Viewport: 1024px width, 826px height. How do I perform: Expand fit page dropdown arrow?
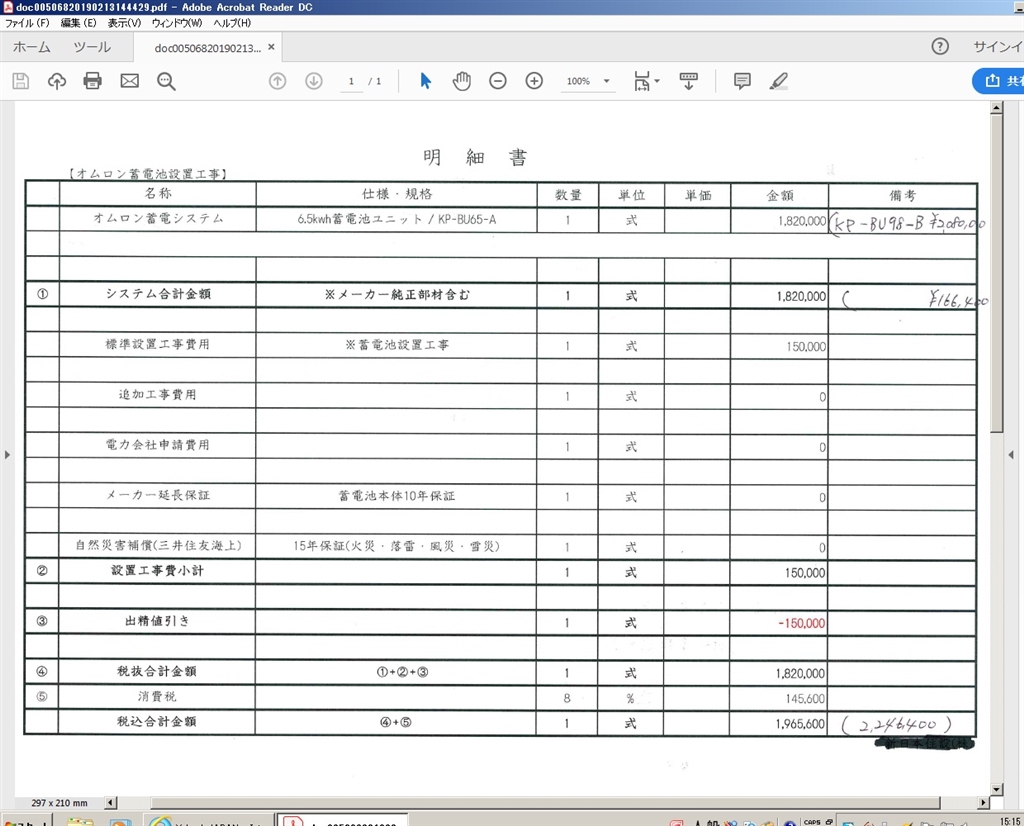point(657,81)
